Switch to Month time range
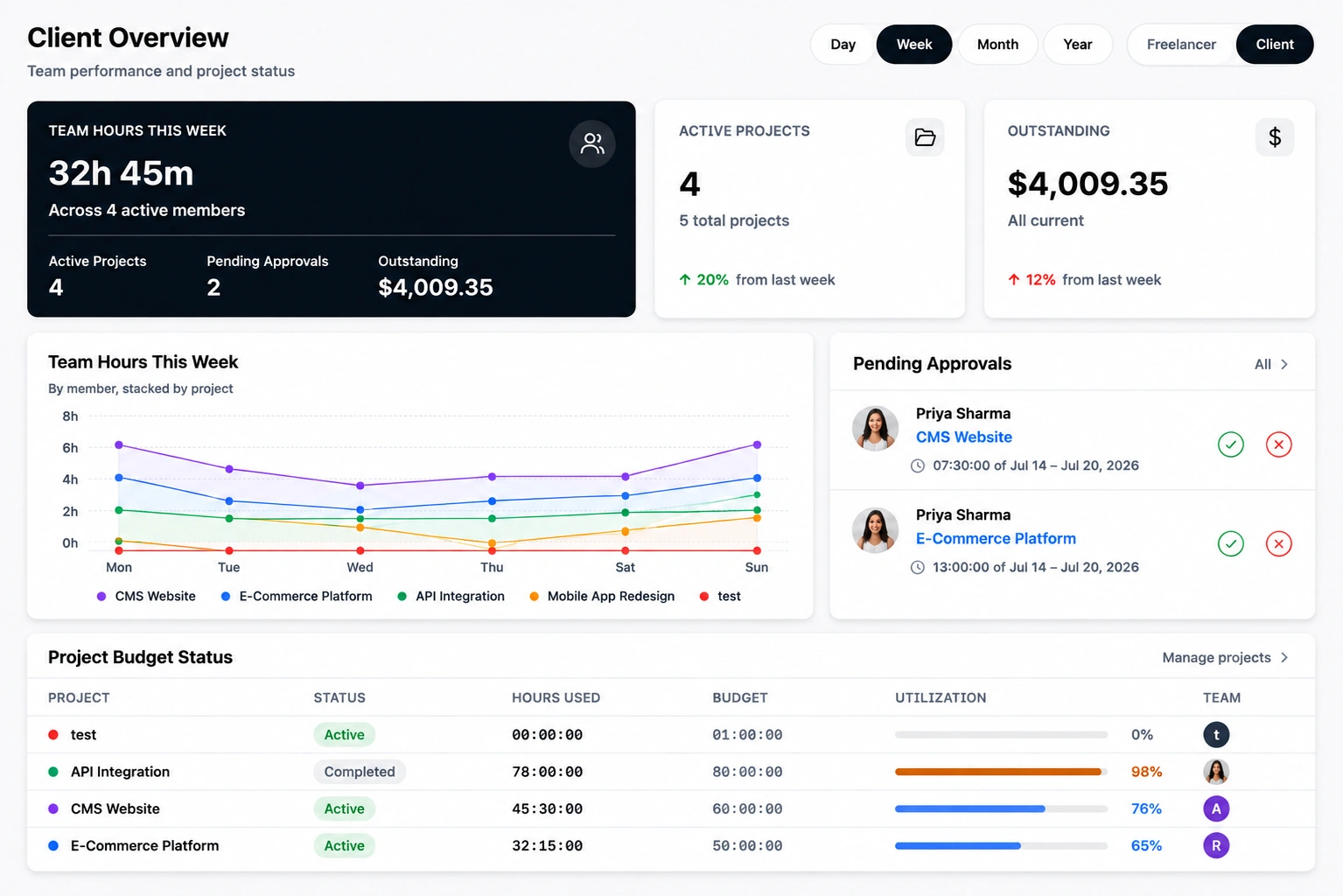Screen dimensions: 1343x896 pos(997,45)
